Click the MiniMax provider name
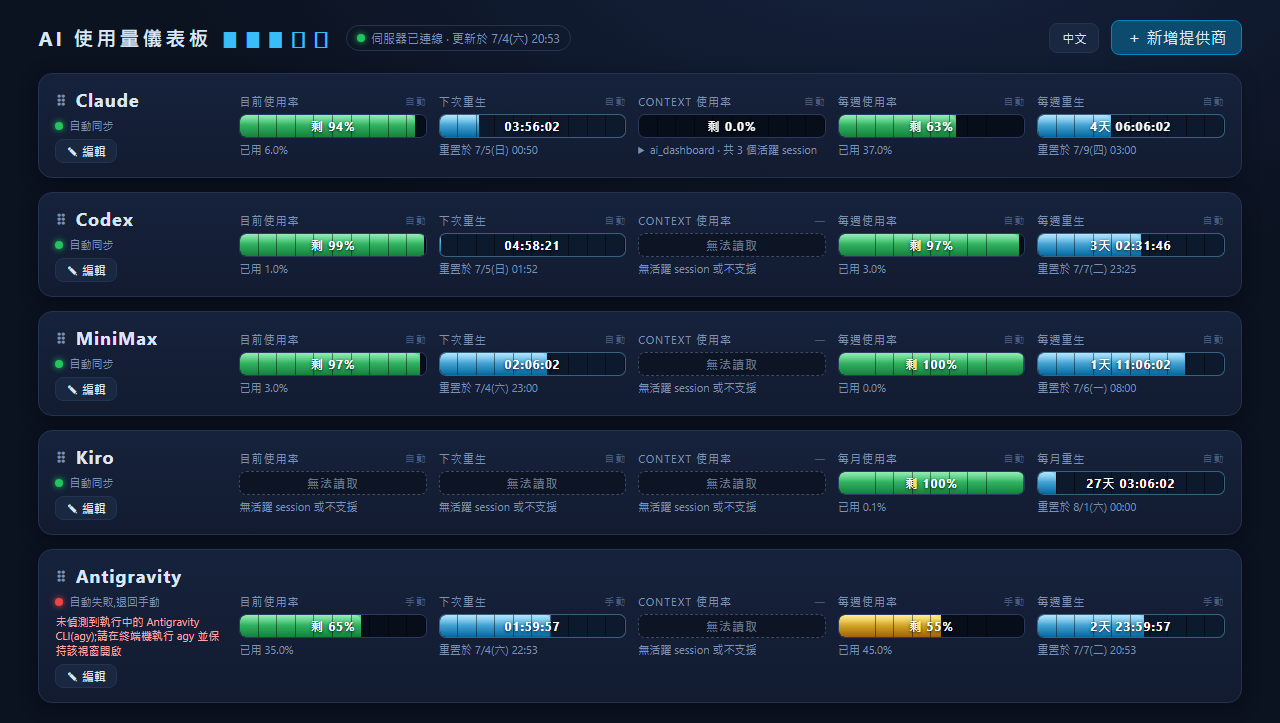Viewport: 1280px width, 723px height. 117,339
